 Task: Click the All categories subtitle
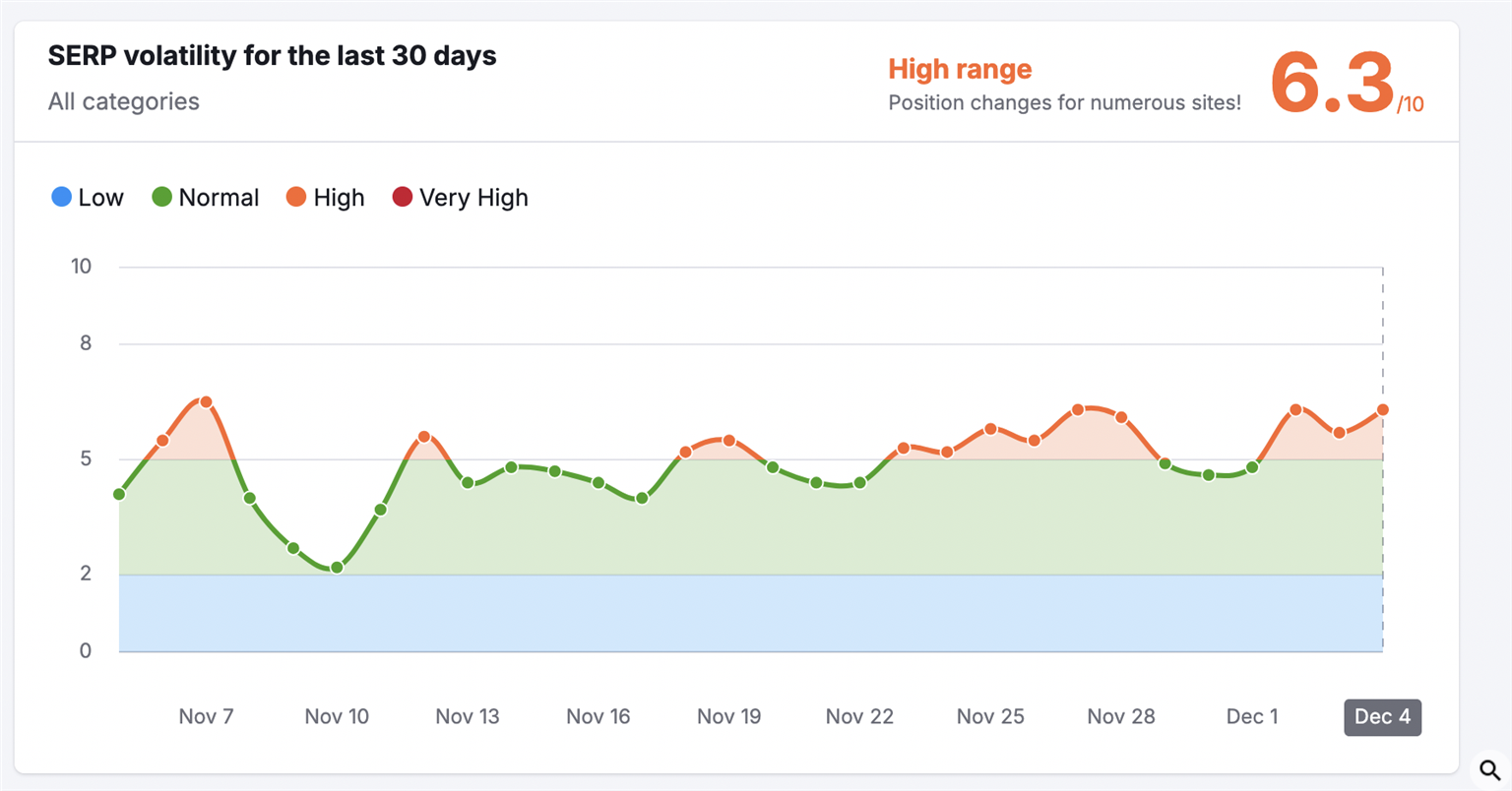pos(123,101)
